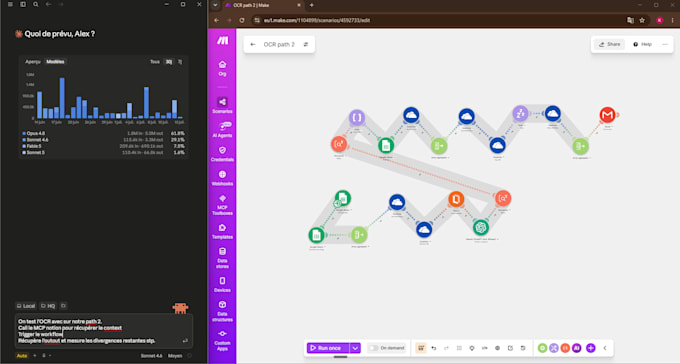Open AI Agents in the sidebar
The height and width of the screenshot is (364, 680).
(222, 130)
